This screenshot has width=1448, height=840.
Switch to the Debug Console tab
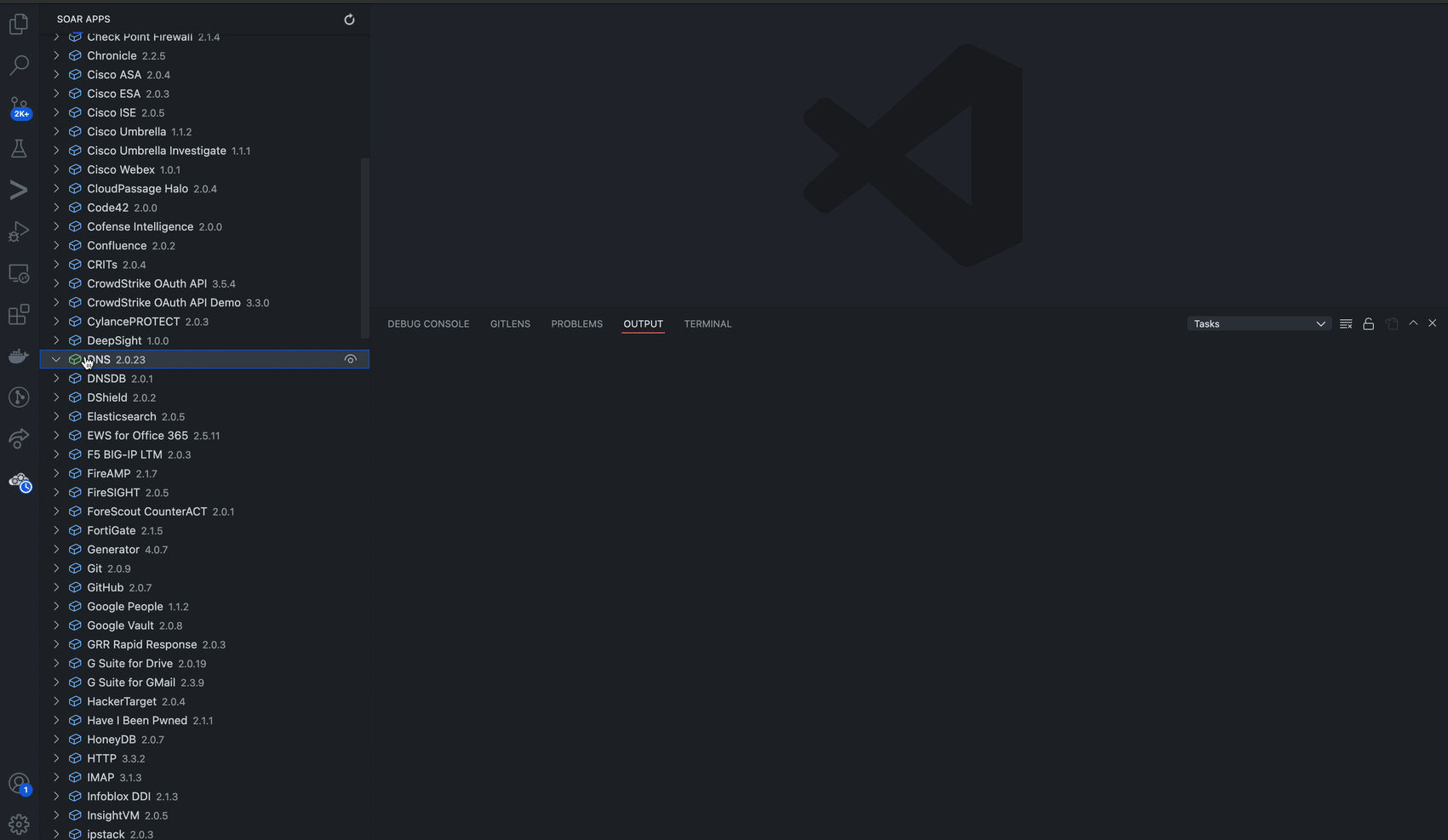click(x=428, y=323)
